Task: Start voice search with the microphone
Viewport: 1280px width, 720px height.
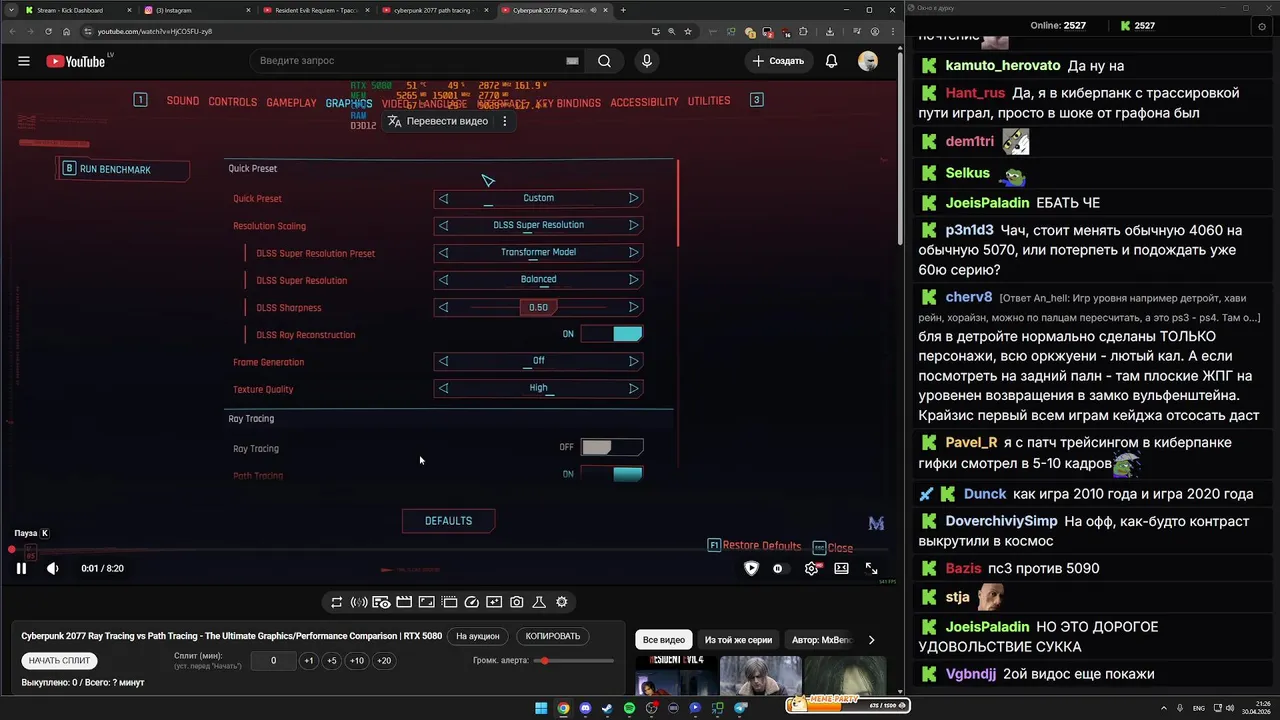Action: pos(647,61)
